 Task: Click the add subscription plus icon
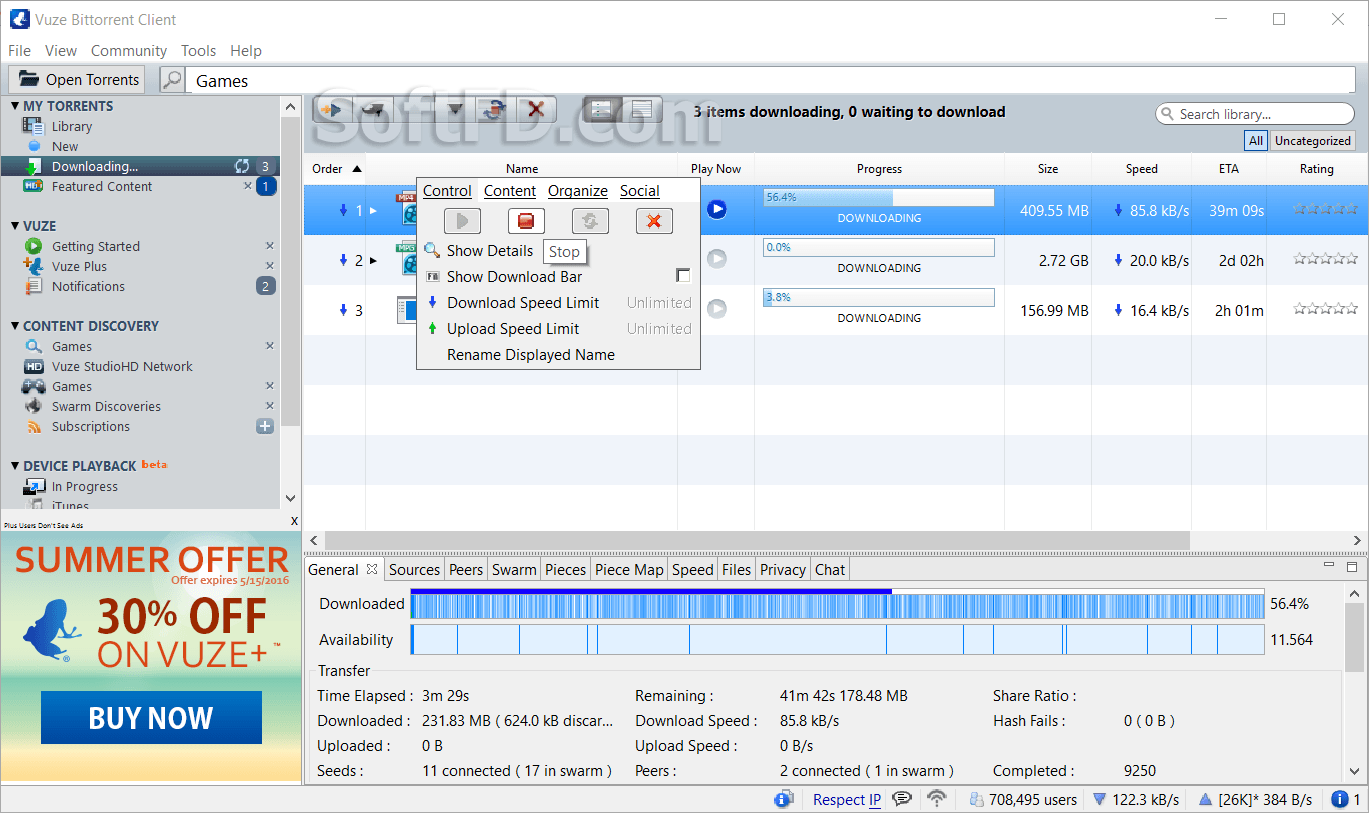pyautogui.click(x=265, y=426)
